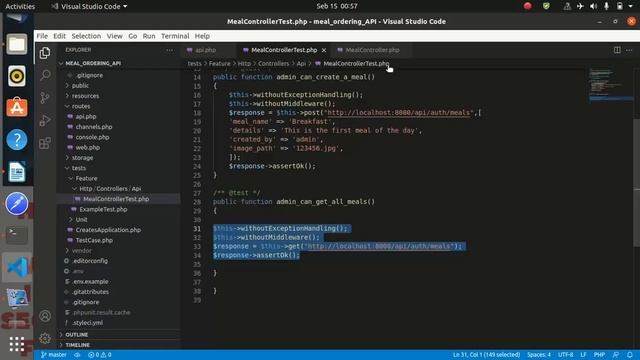Click the LF end of line entry

pos(583,355)
